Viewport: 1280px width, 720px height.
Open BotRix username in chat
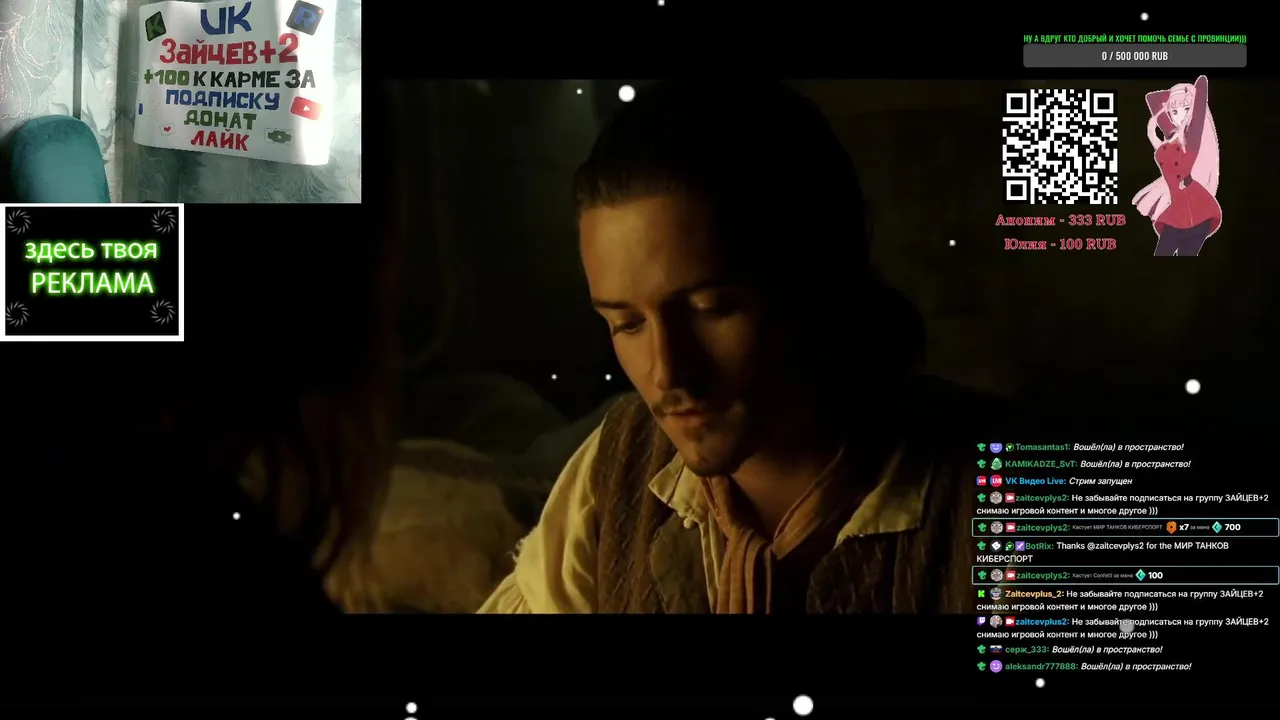(x=1039, y=546)
